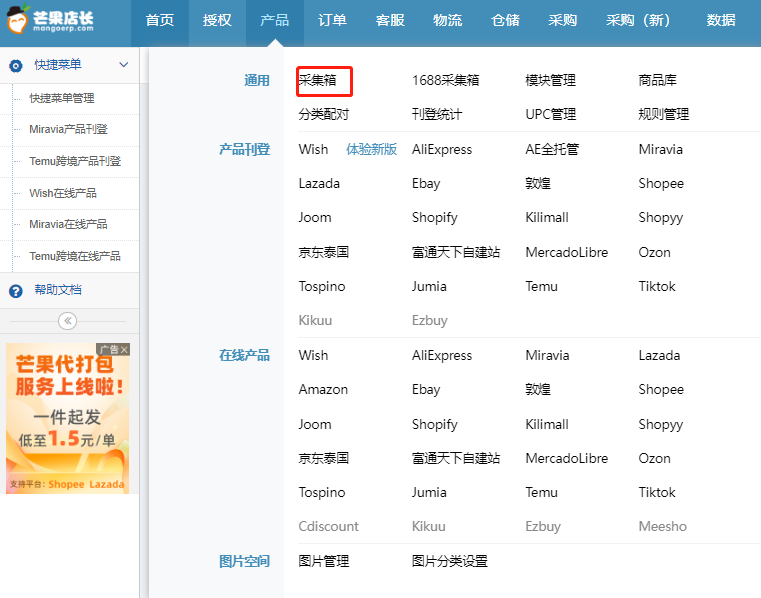The image size is (761, 598).
Task: Open 京东泰国 under 产品刊登
Action: coord(324,252)
